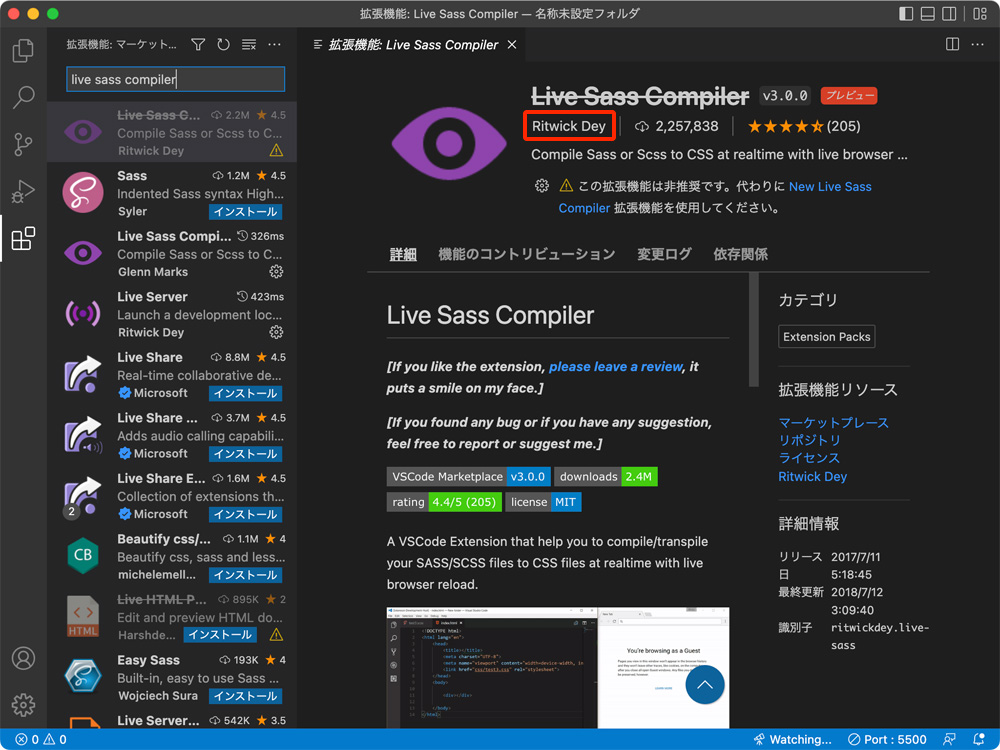Screen dimensions: 1000x750
Task: Switch to the 依存関係 tab
Action: 740,254
